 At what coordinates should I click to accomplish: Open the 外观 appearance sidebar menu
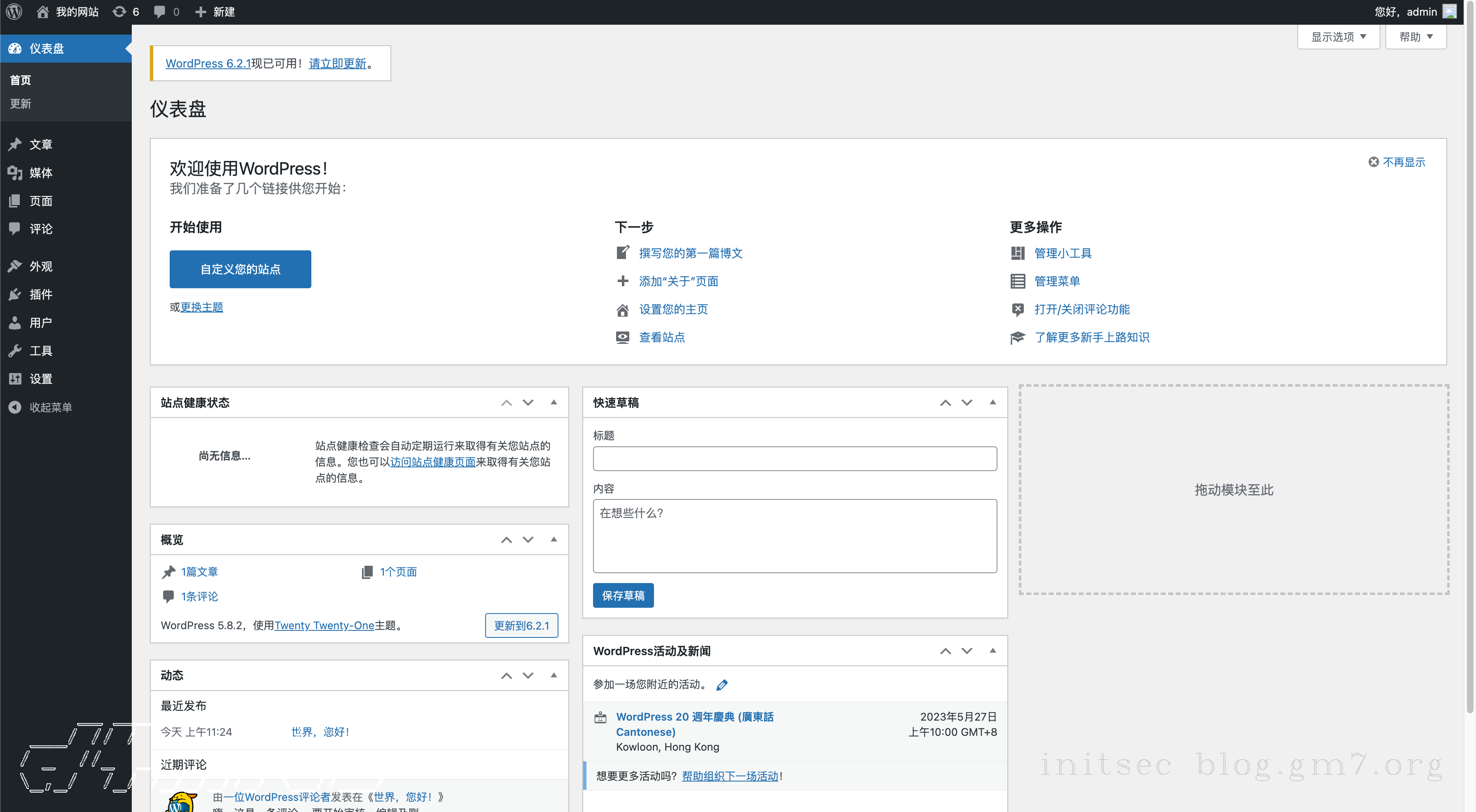point(40,266)
